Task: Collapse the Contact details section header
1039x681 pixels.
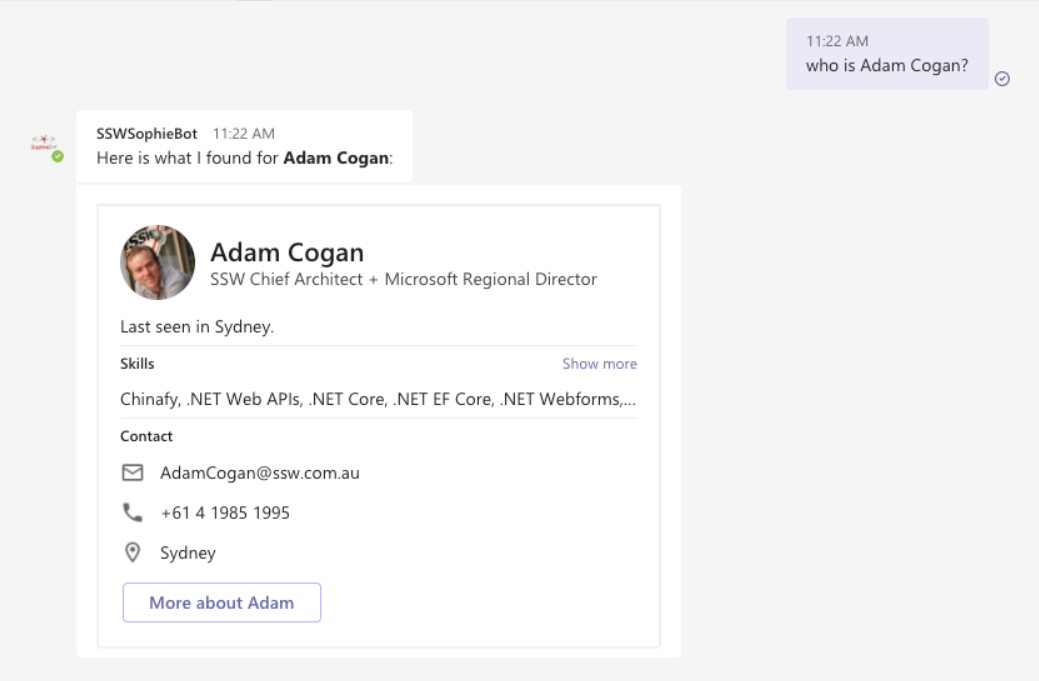Action: click(145, 436)
